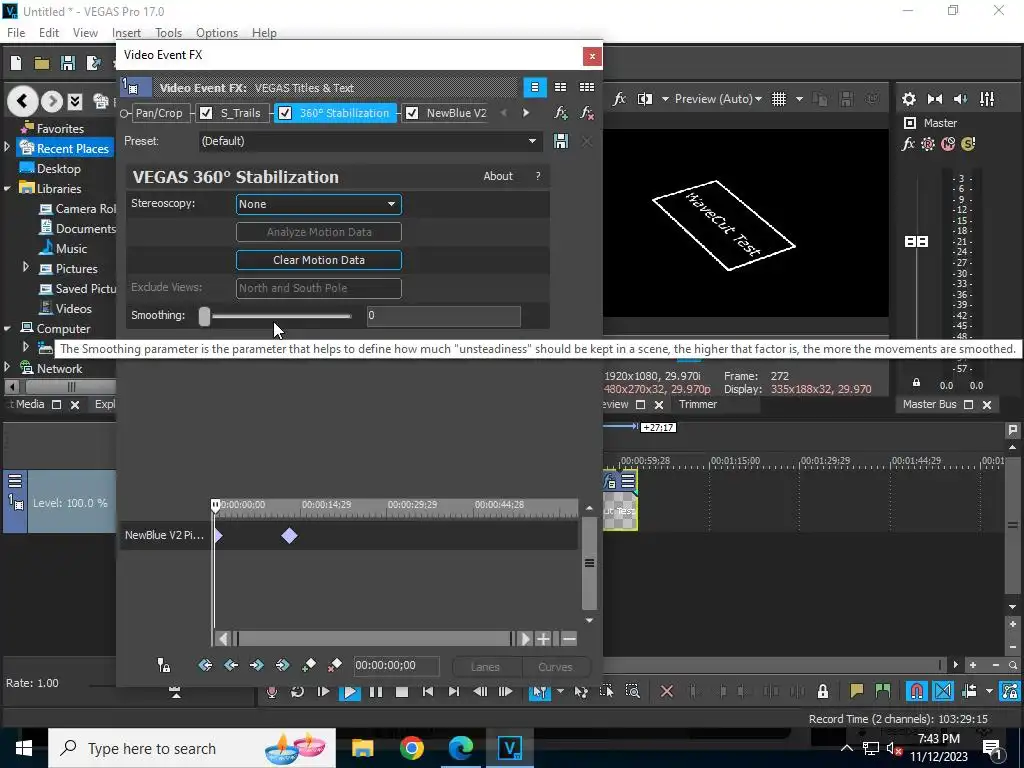Click the Dim Output speaker icon

point(961,99)
